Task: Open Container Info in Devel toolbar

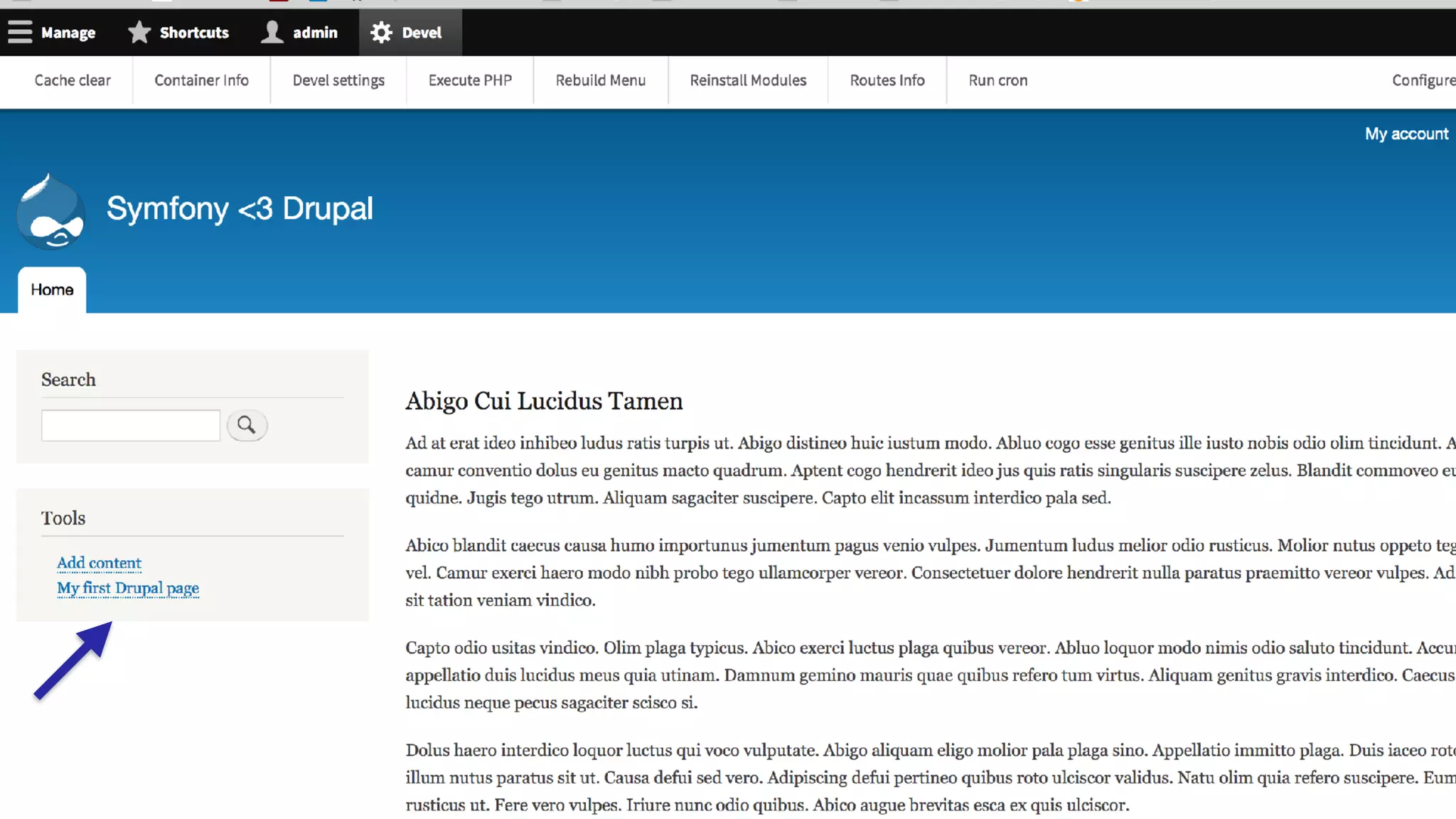Action: pos(201,80)
